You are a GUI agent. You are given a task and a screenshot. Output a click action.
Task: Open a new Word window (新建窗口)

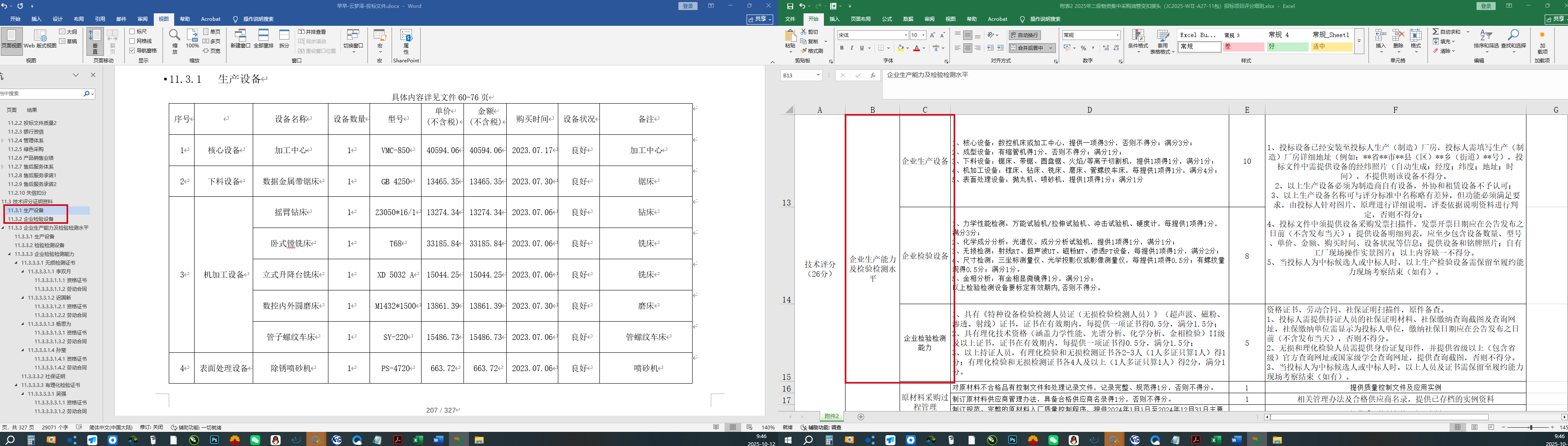pyautogui.click(x=240, y=39)
